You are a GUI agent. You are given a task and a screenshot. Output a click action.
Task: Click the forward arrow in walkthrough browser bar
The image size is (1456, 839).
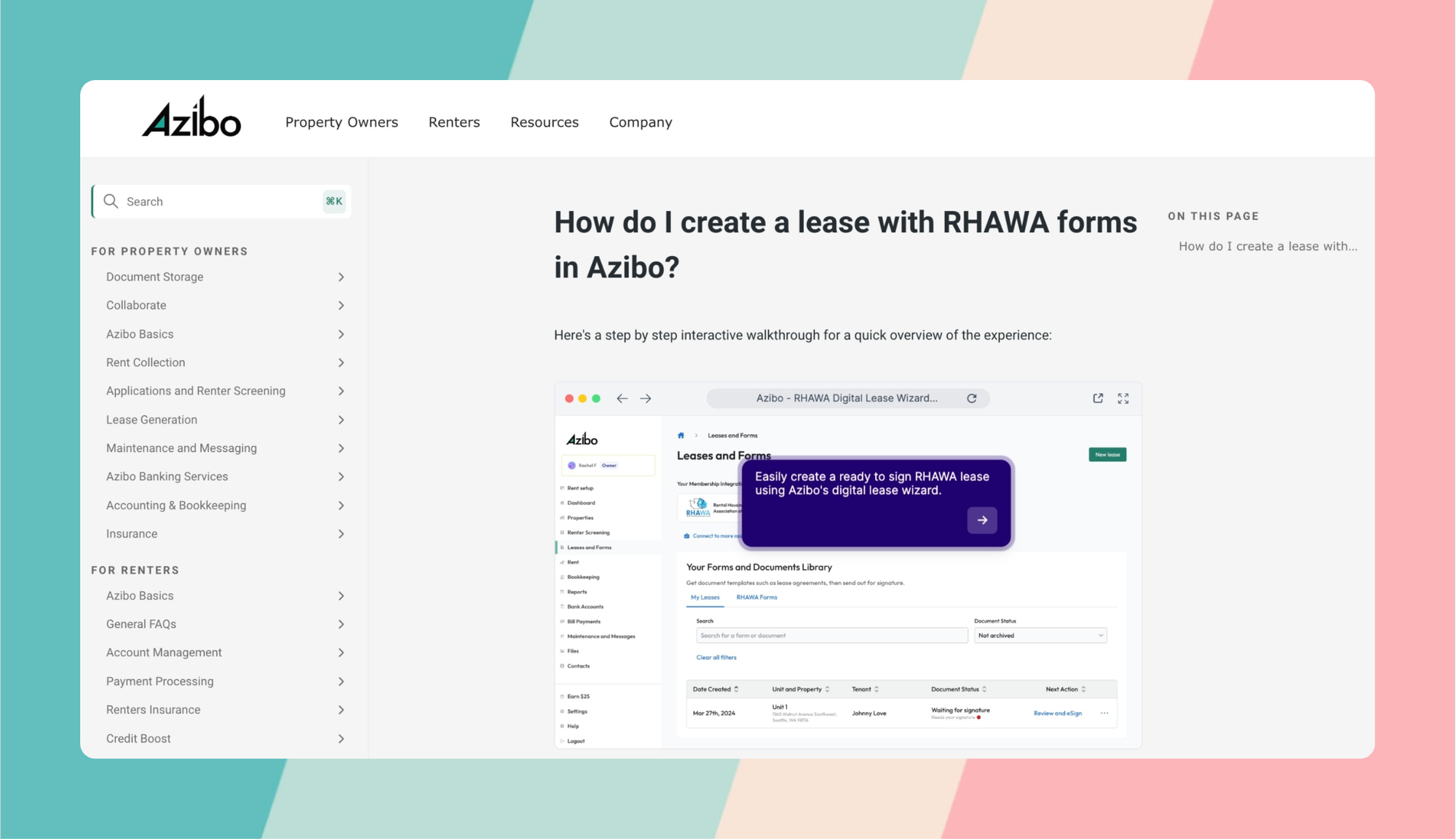coord(646,399)
